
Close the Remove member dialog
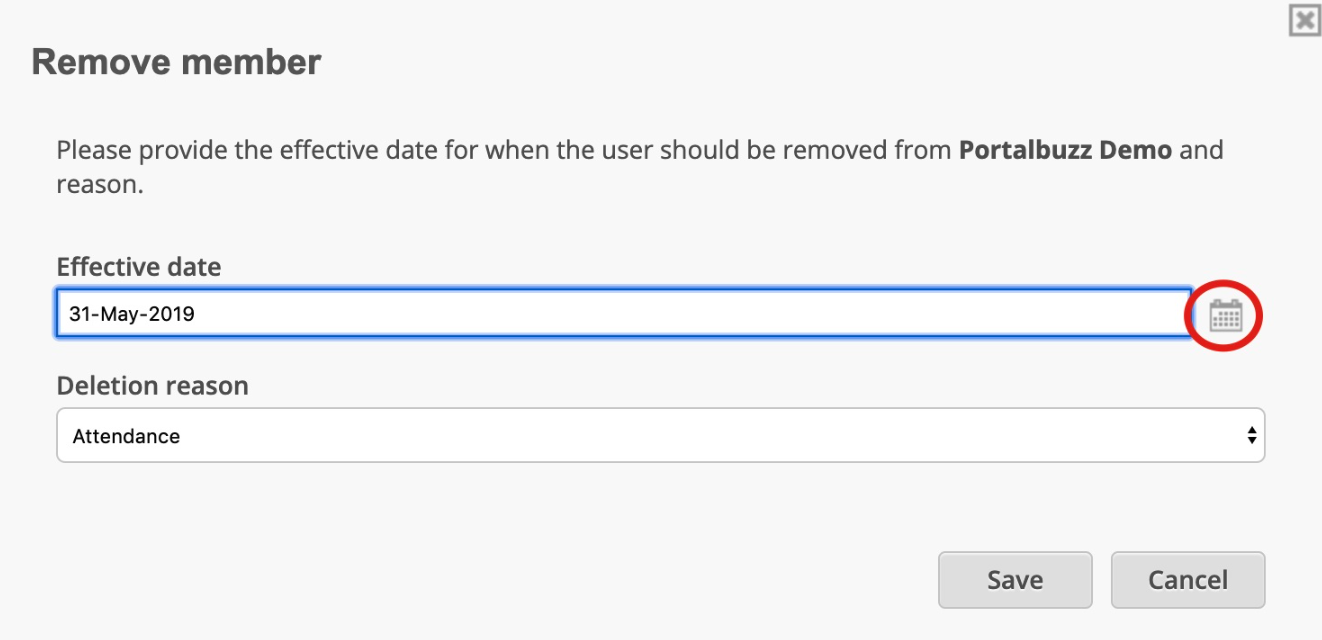coord(1304,21)
